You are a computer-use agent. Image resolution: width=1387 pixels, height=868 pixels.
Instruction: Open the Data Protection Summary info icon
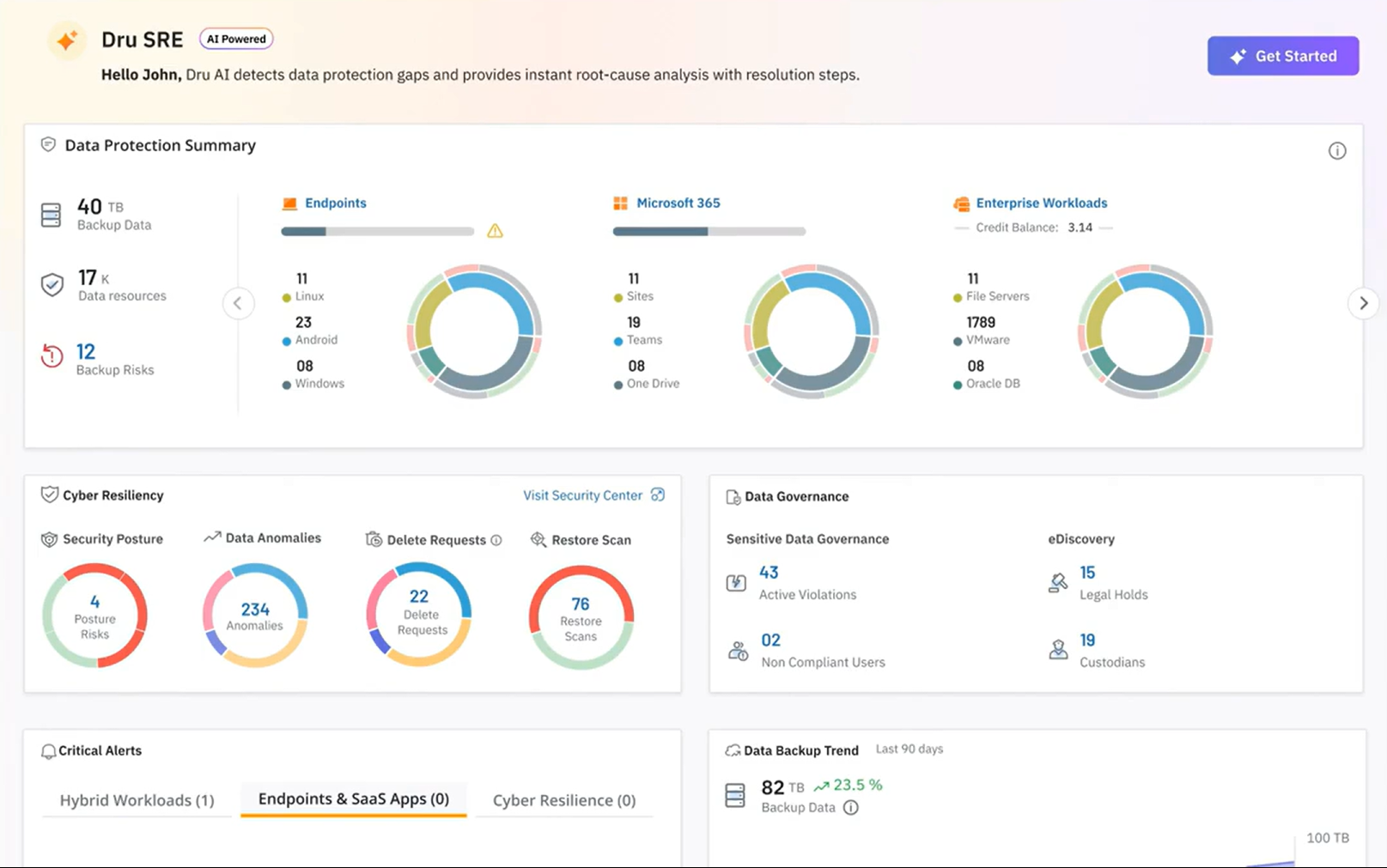[1337, 151]
